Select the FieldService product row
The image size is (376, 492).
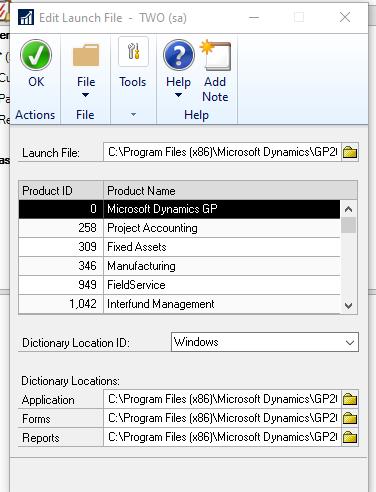179,285
